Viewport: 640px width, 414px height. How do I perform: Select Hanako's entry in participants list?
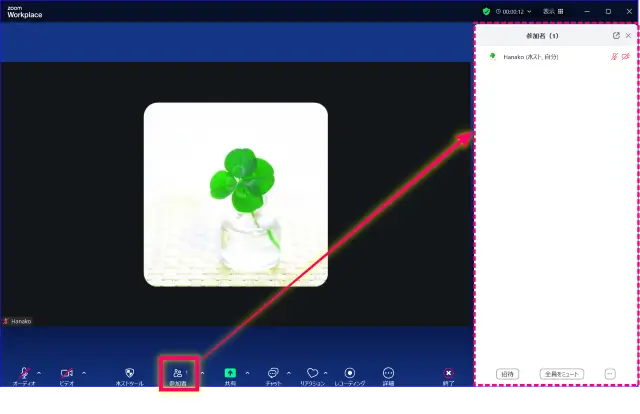540,57
